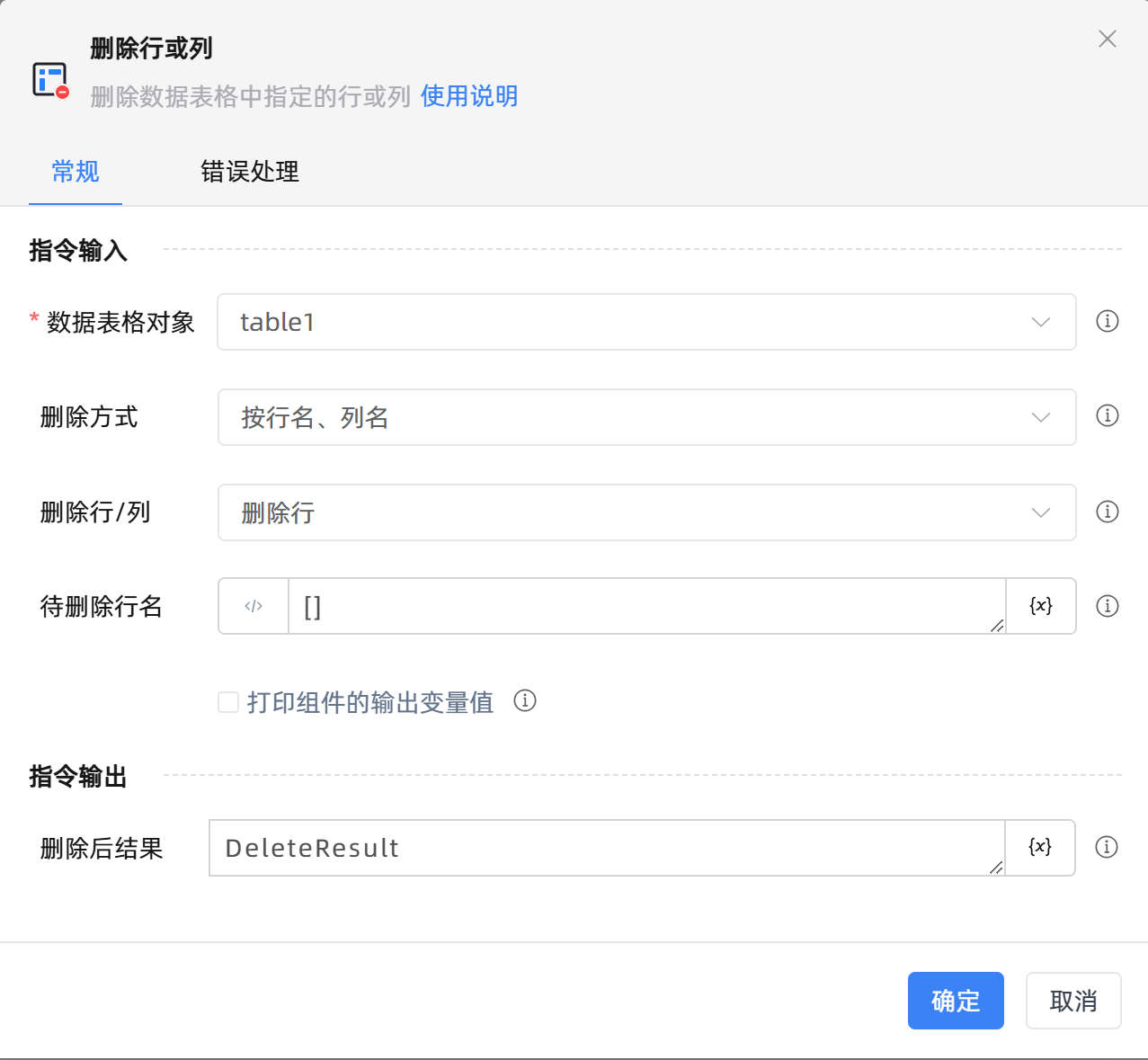Click the 删除行或列 command icon
This screenshot has width=1148, height=1060.
pyautogui.click(x=50, y=80)
